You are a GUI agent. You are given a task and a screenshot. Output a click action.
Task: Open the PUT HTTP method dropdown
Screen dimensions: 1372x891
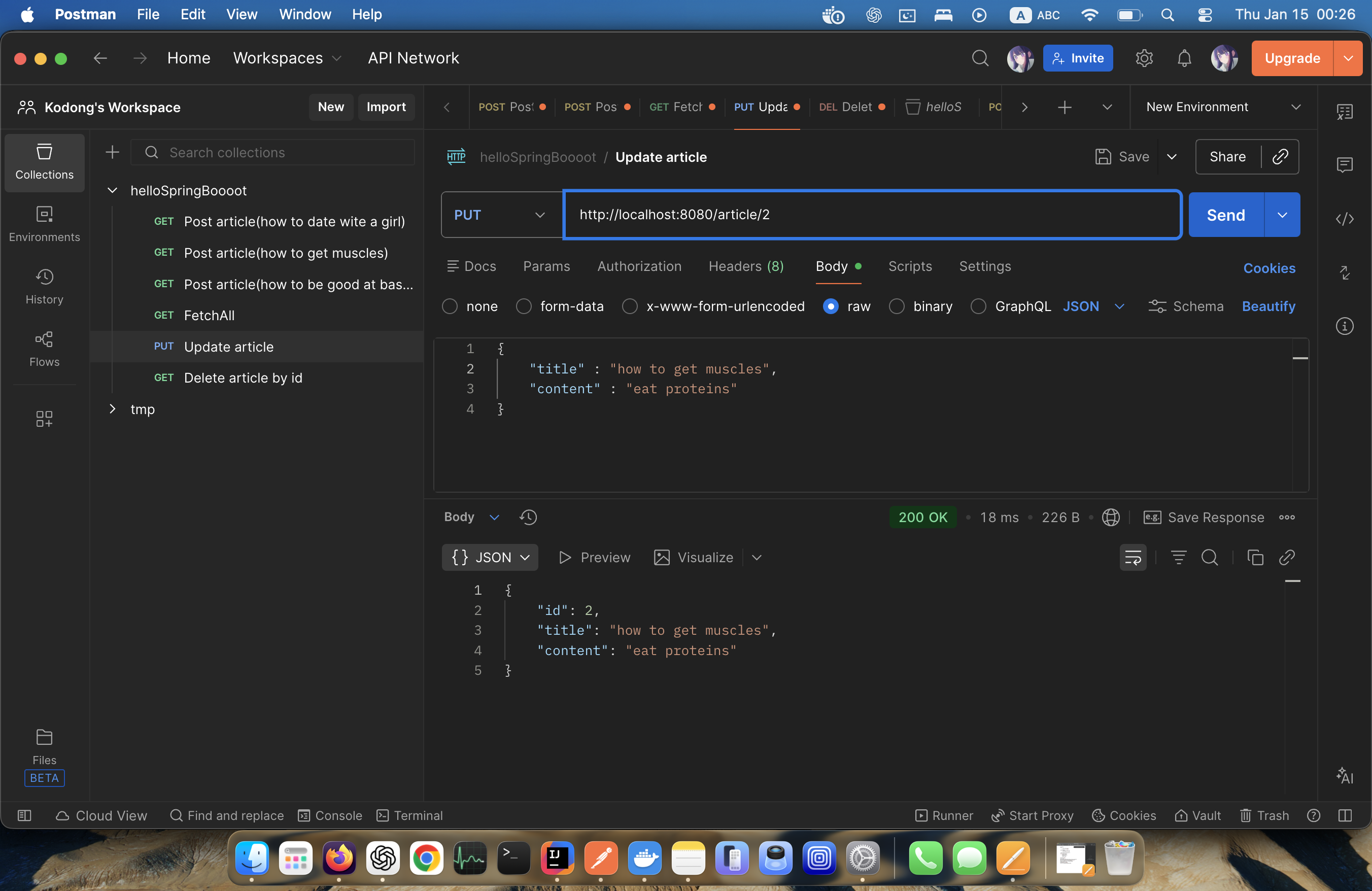(x=500, y=215)
